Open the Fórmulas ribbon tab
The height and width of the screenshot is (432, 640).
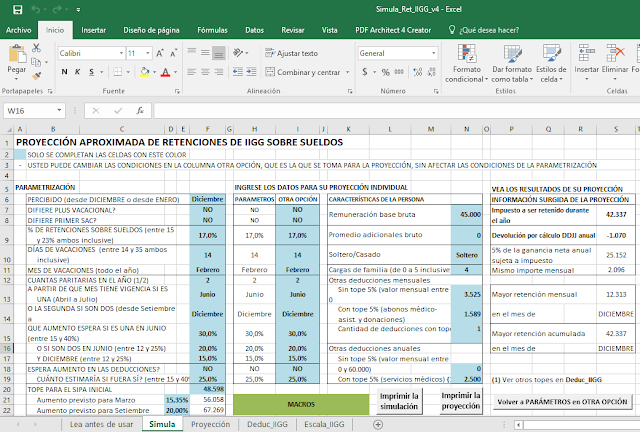211,30
